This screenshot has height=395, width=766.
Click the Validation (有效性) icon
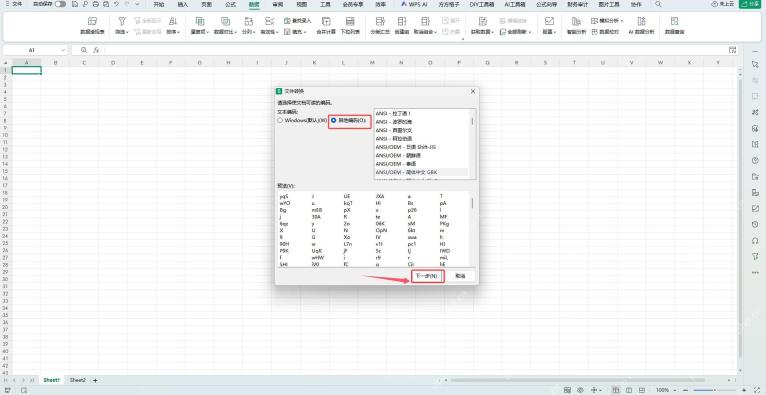[x=269, y=21]
